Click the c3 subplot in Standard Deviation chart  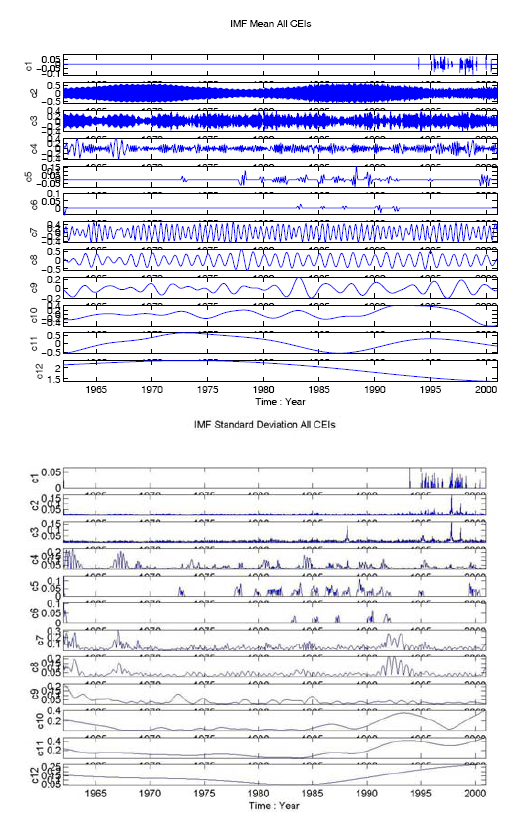coord(275,531)
